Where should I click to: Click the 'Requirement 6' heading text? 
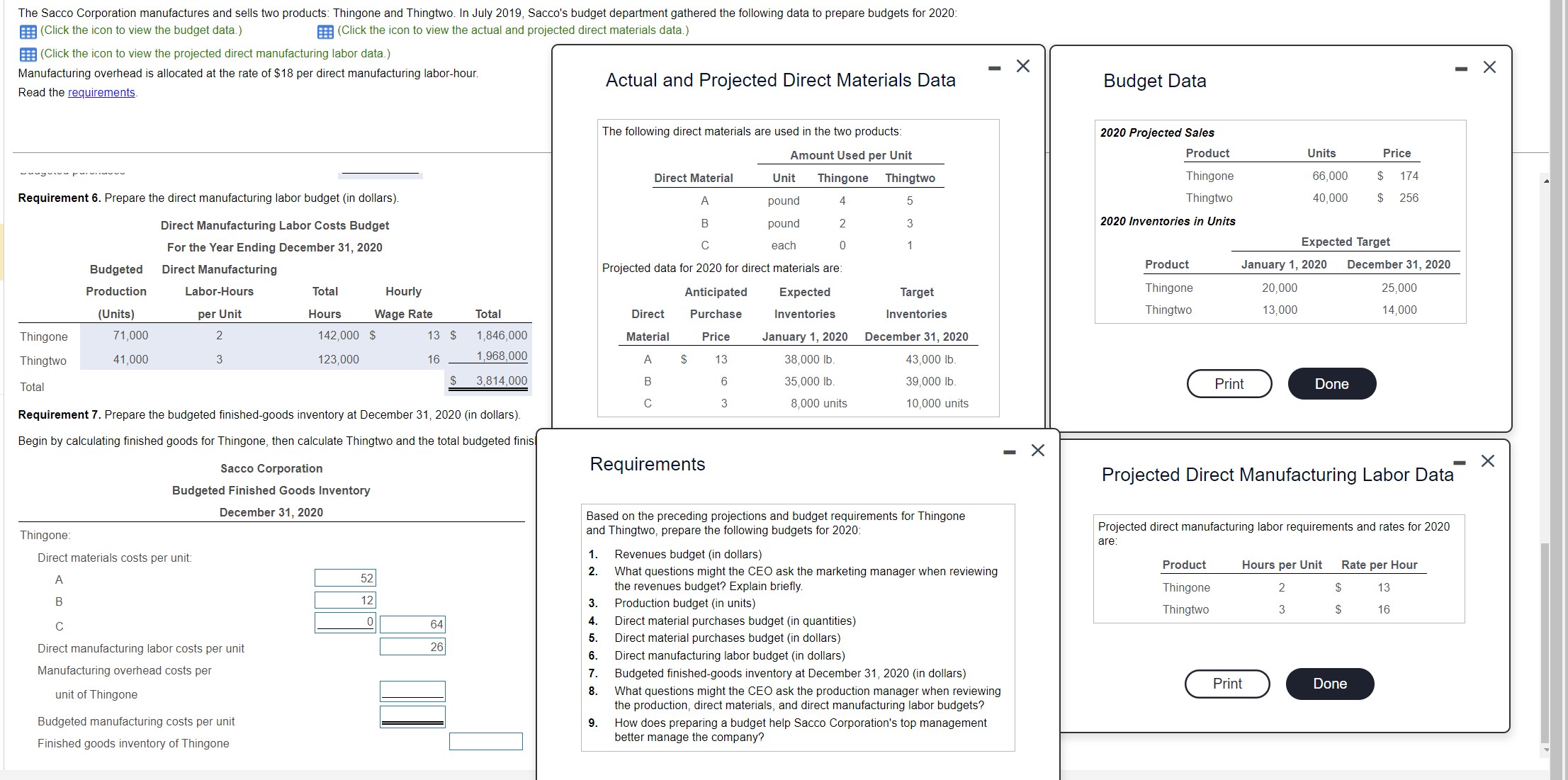coord(60,198)
